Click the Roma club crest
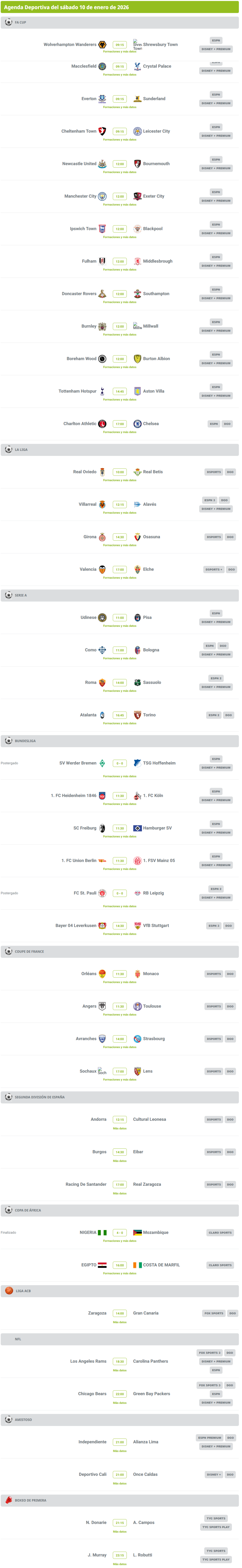 click(102, 682)
